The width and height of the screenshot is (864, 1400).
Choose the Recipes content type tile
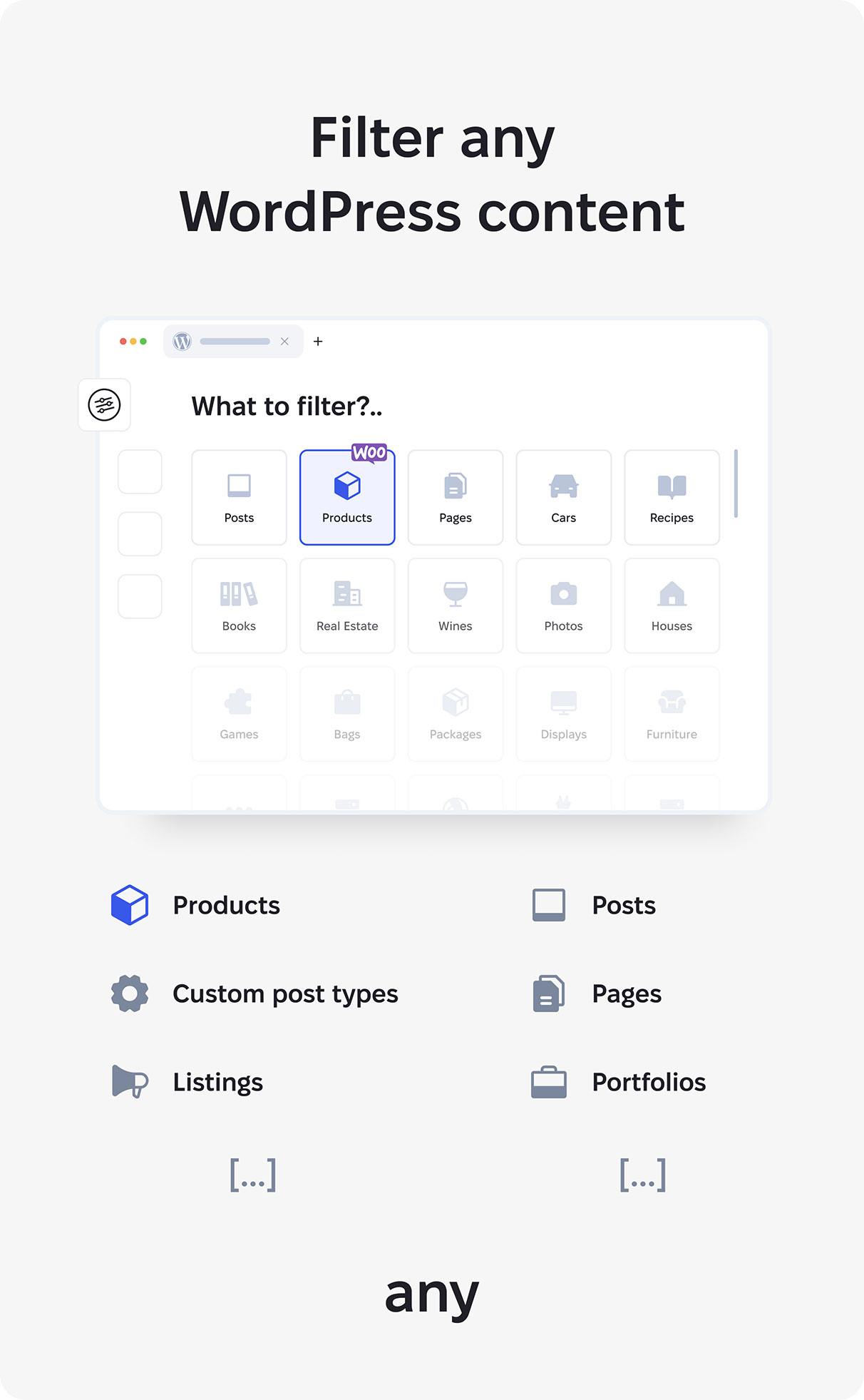pos(672,497)
